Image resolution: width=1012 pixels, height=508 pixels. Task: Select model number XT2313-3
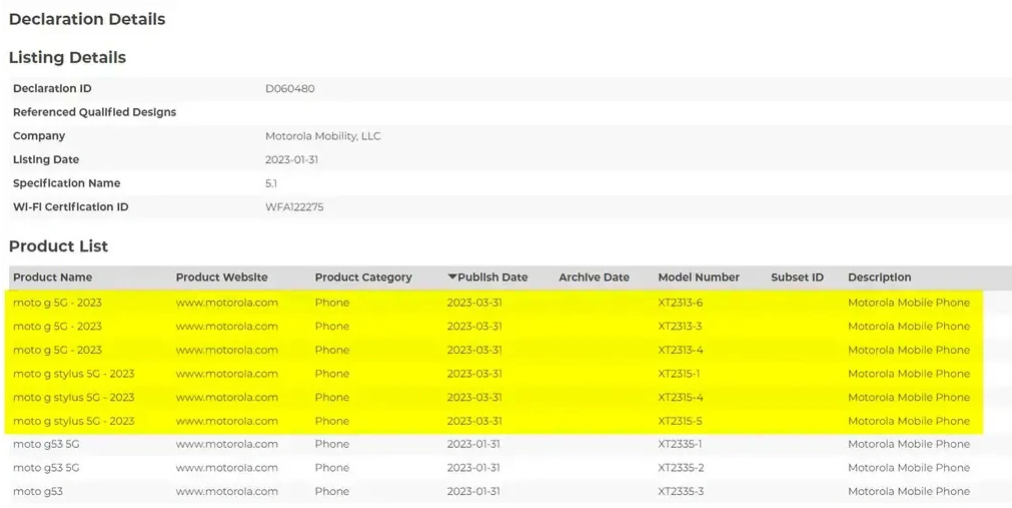click(x=680, y=326)
